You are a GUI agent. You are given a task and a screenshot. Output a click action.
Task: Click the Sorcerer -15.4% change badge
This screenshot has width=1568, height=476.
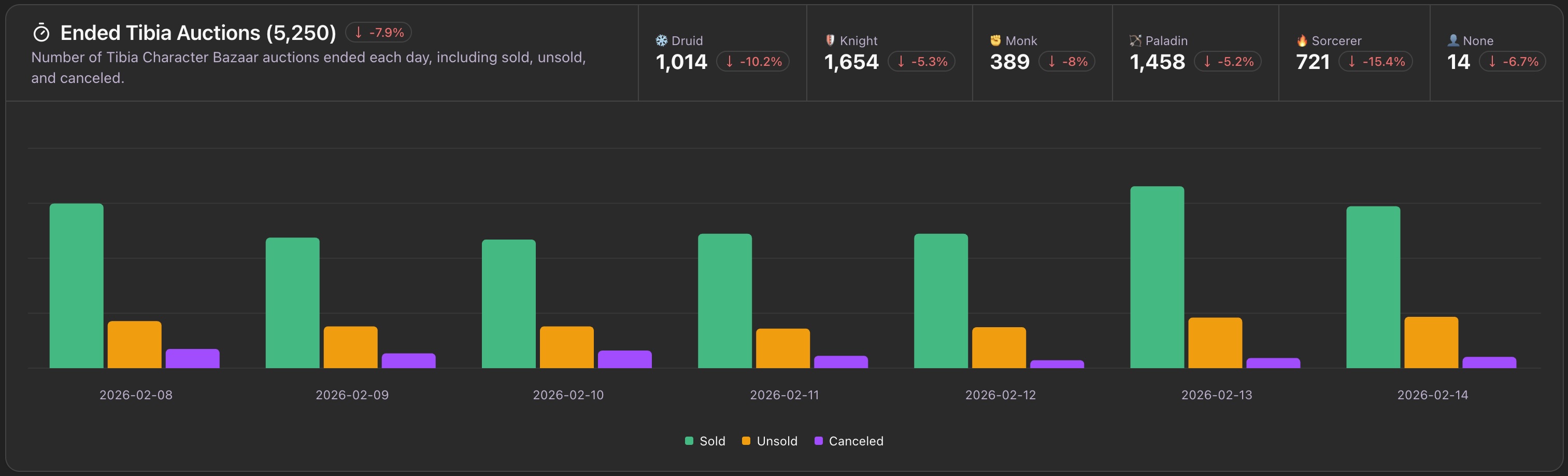[1376, 62]
